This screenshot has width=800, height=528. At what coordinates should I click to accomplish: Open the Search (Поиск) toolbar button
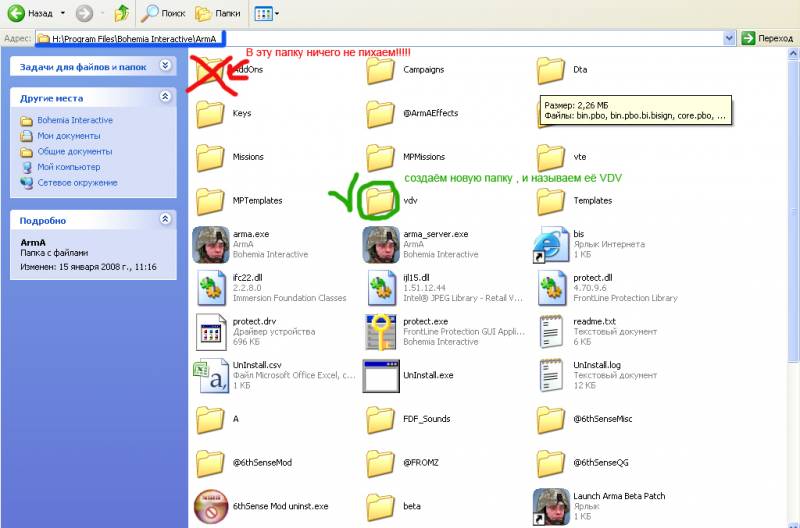coord(163,13)
